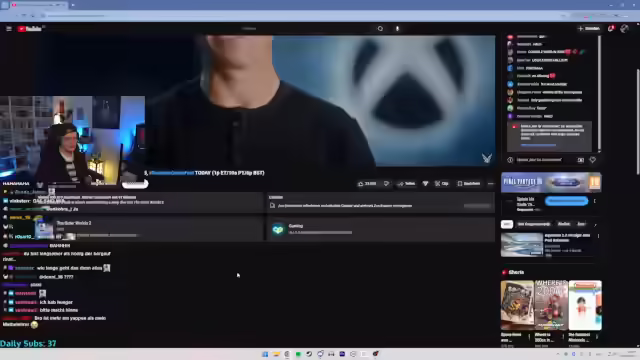Click the Shorts section header
The image size is (640, 360).
click(513, 272)
